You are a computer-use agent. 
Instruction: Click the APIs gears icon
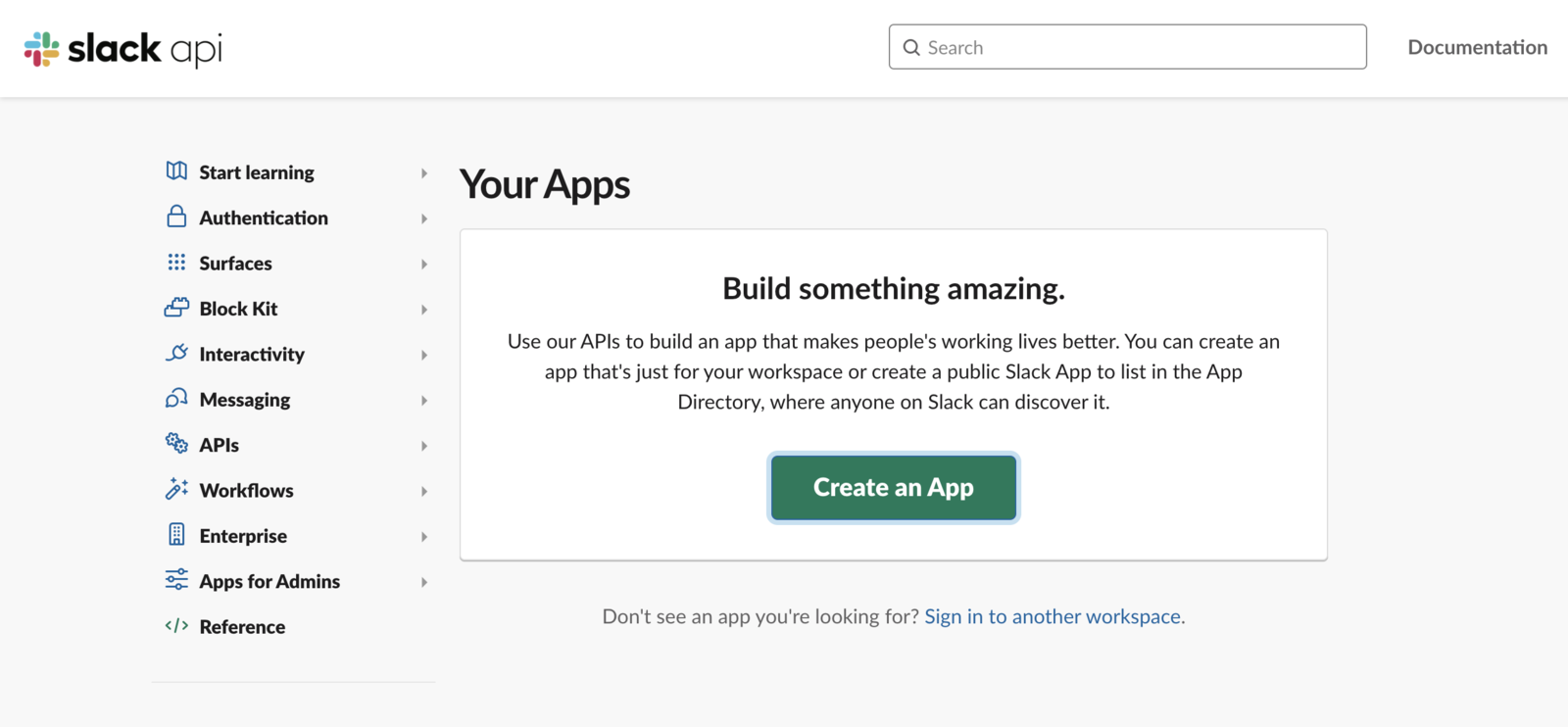point(176,444)
